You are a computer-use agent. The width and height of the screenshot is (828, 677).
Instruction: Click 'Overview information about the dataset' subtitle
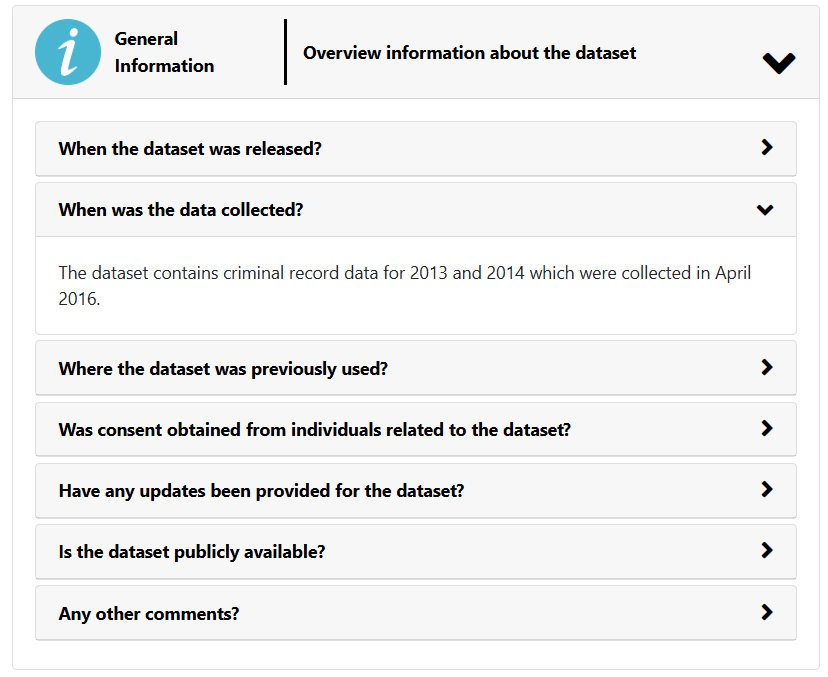(469, 53)
